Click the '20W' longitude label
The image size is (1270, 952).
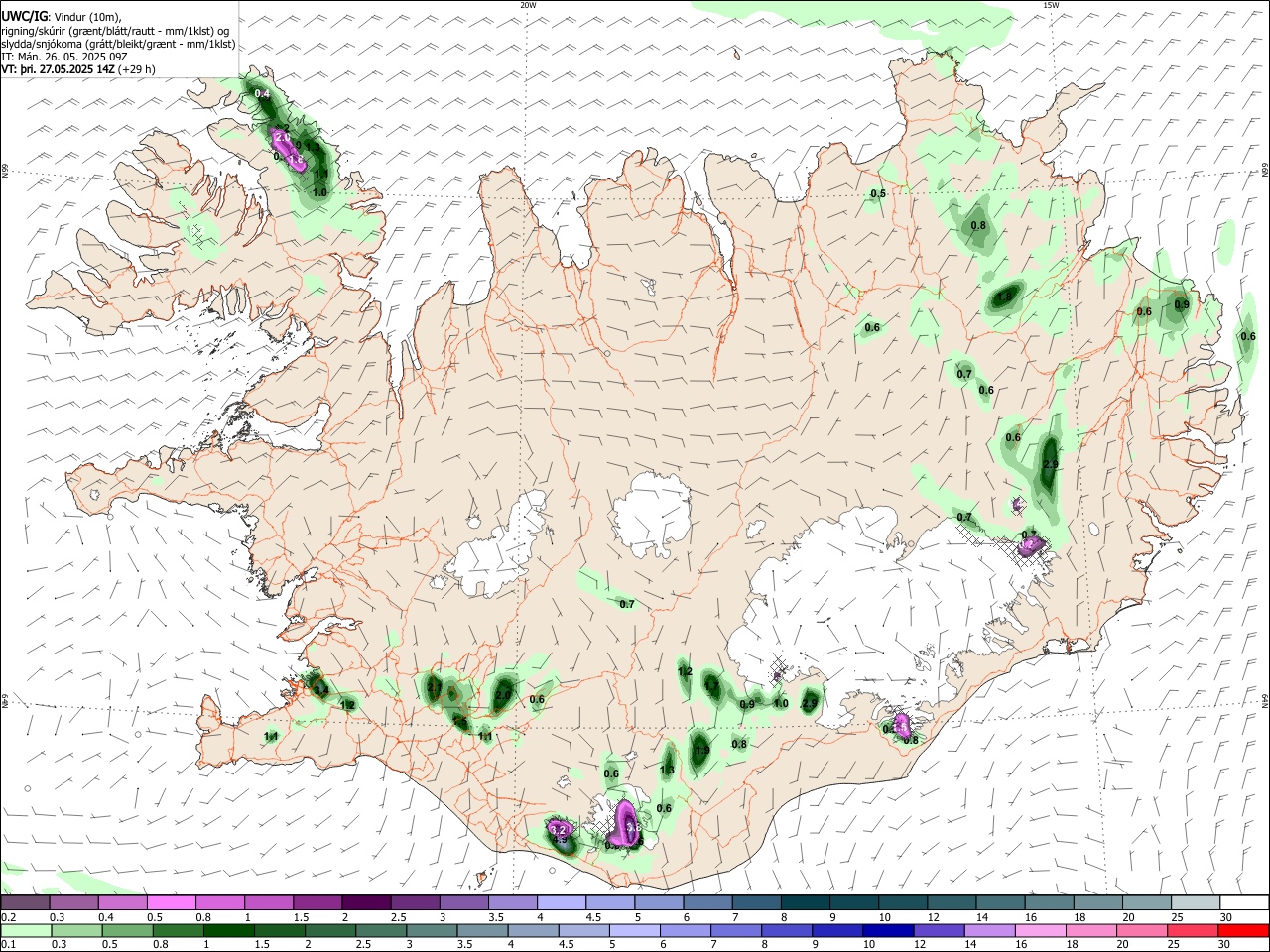pyautogui.click(x=528, y=5)
